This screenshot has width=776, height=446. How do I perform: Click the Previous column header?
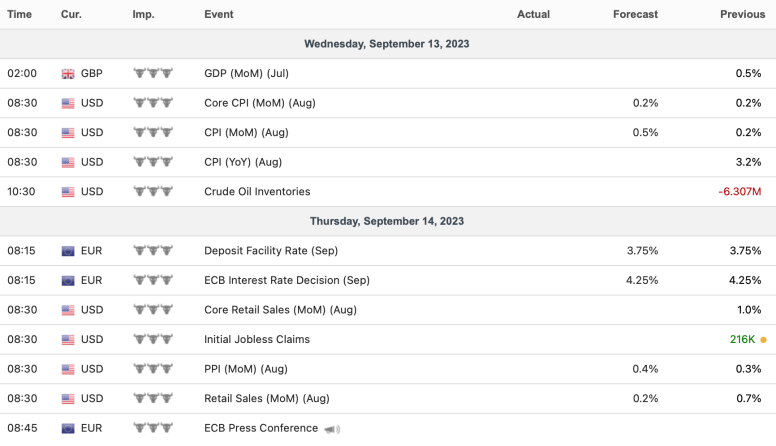click(741, 14)
